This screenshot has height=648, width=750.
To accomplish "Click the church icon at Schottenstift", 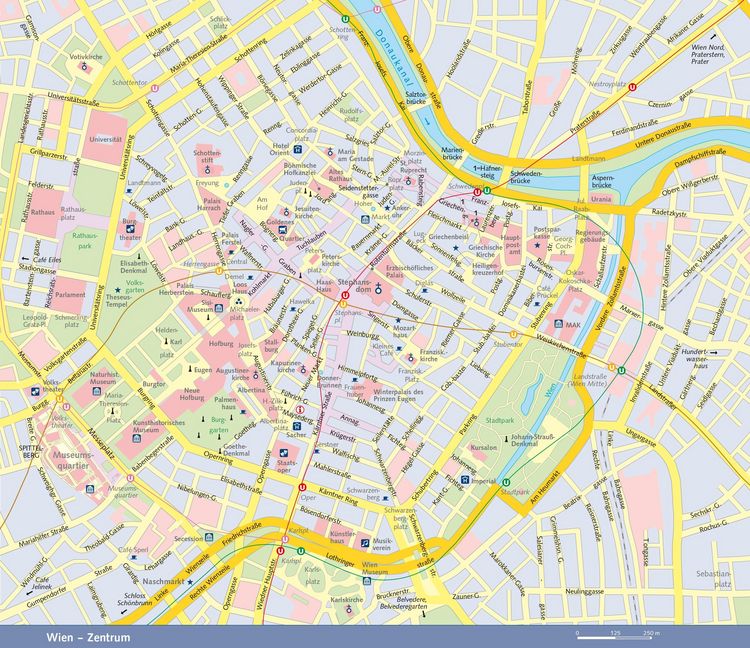I will point(208,169).
